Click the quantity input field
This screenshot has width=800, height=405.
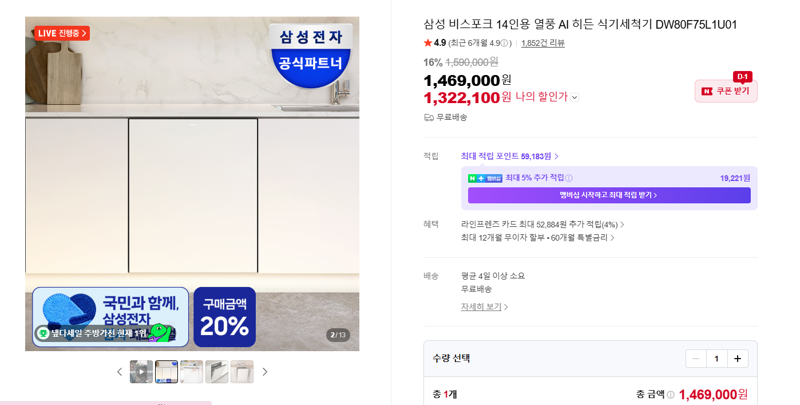click(716, 359)
